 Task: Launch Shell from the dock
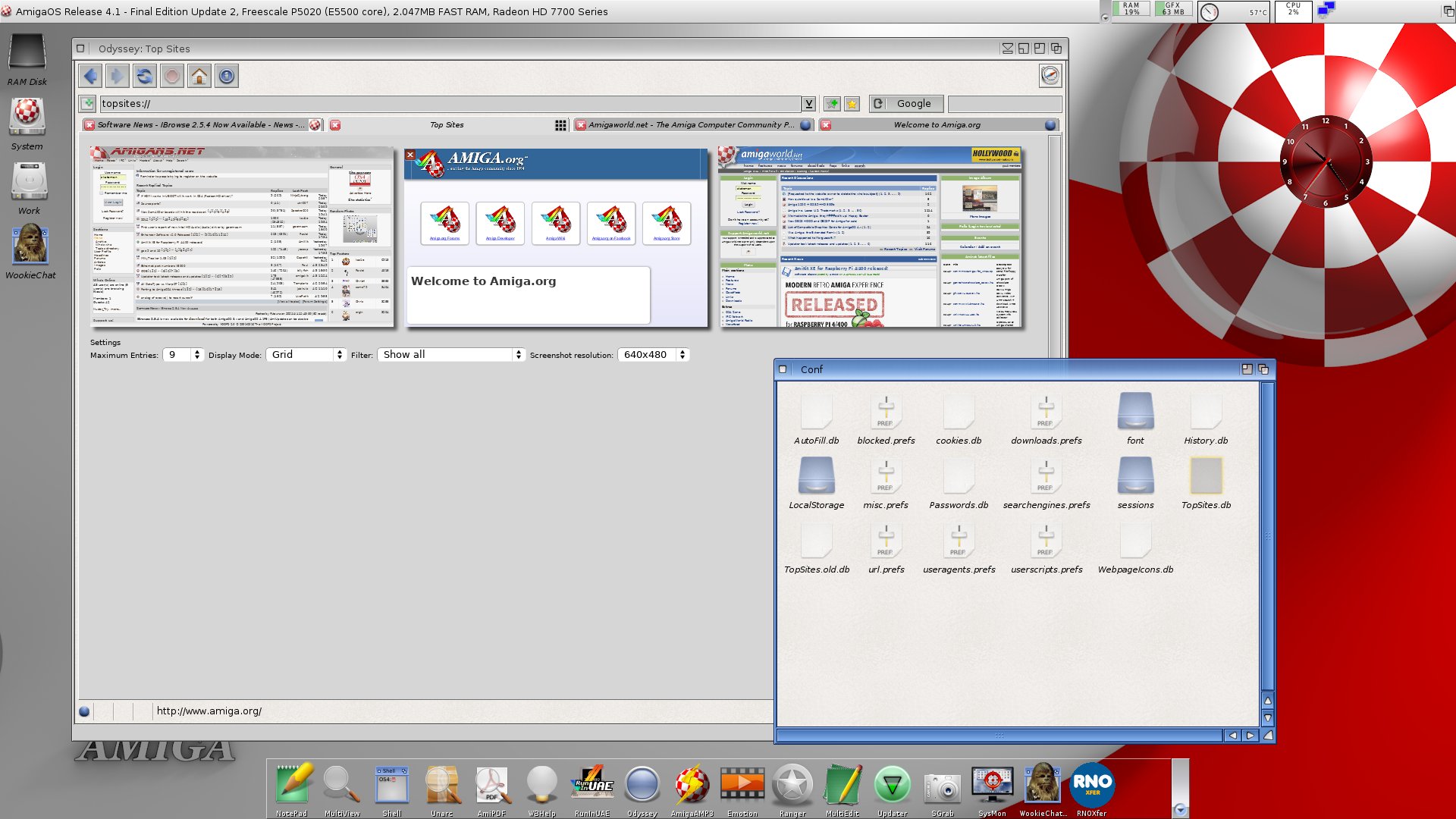point(392,789)
